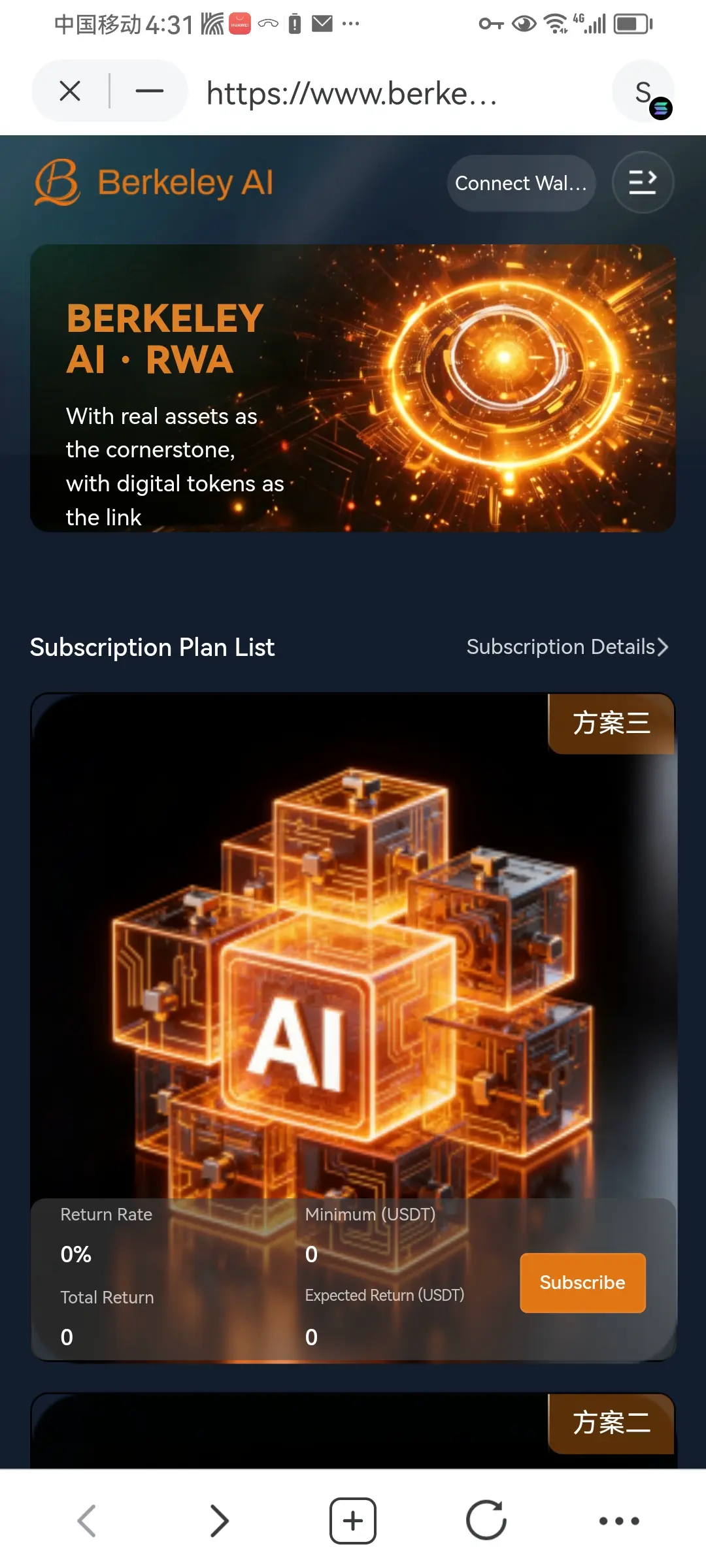The image size is (706, 1568).
Task: Connect wallet button in header
Action: 521,183
